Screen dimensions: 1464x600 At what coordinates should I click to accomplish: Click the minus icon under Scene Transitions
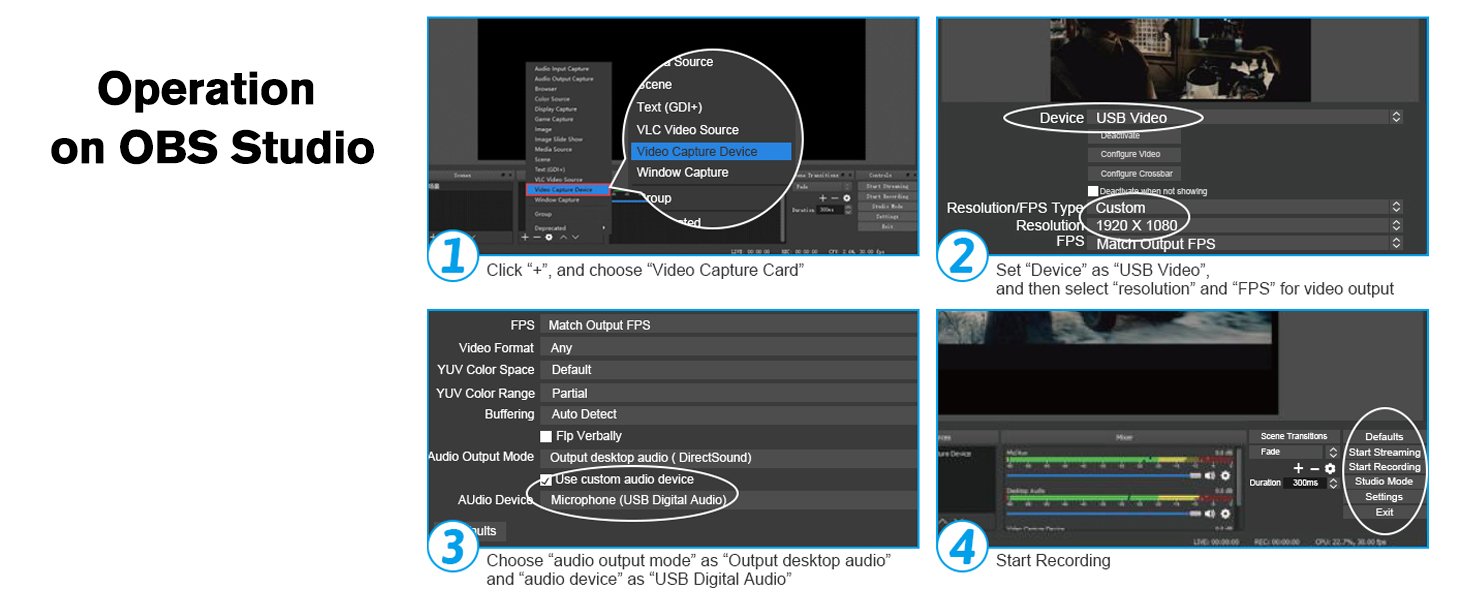click(x=1314, y=468)
